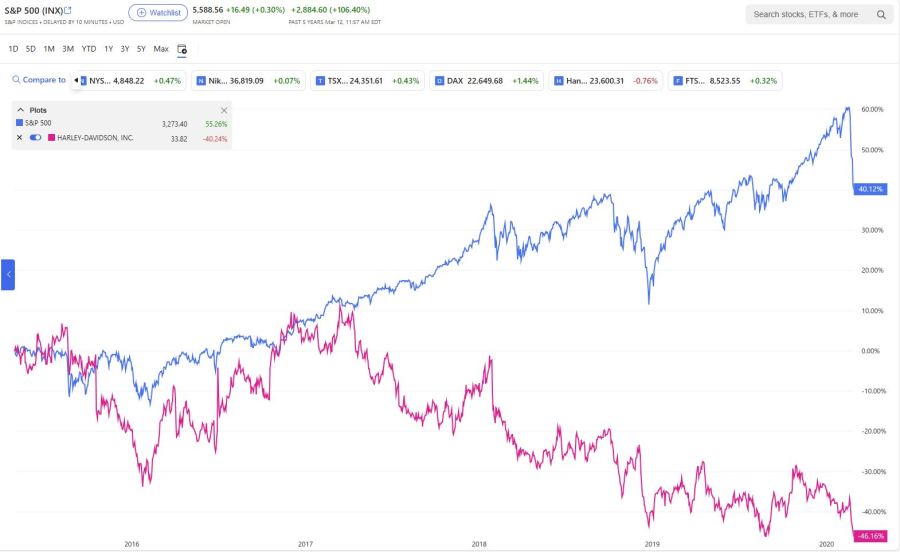
Task: Switch to YTD time range
Action: pyautogui.click(x=89, y=49)
